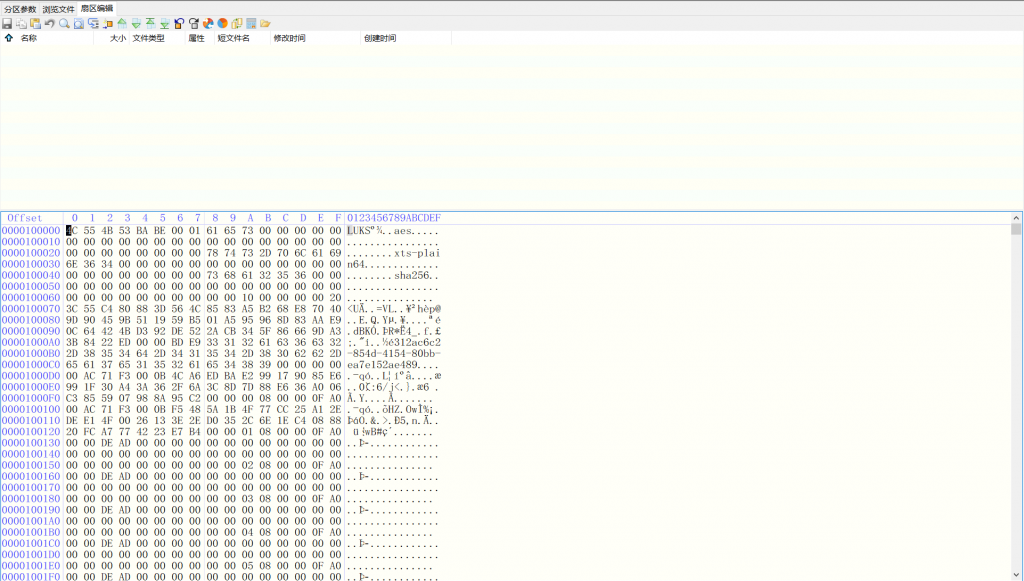Click offset row 00001000C0
1024x581 pixels.
point(31,364)
